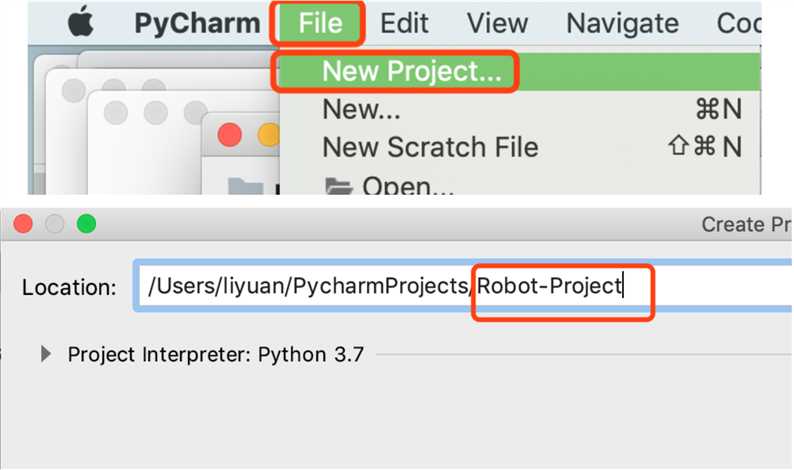Open the Edit menu
The height and width of the screenshot is (470, 794).
404,23
